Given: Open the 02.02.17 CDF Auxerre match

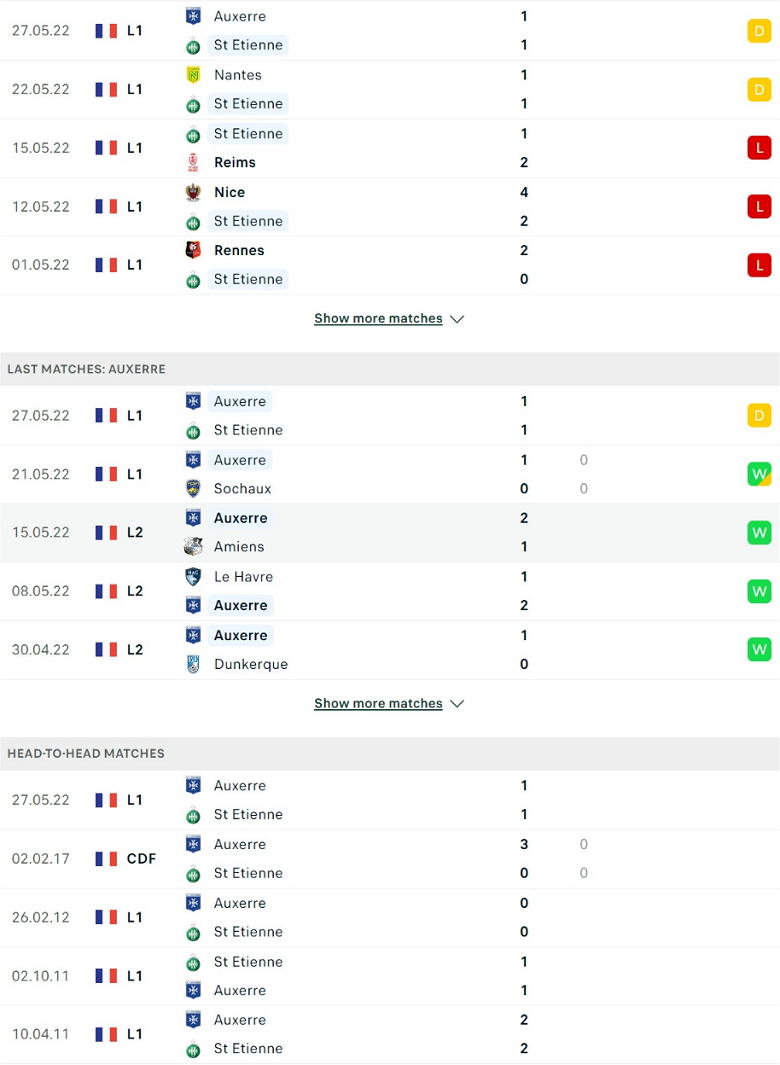Looking at the screenshot, I should (x=390, y=859).
